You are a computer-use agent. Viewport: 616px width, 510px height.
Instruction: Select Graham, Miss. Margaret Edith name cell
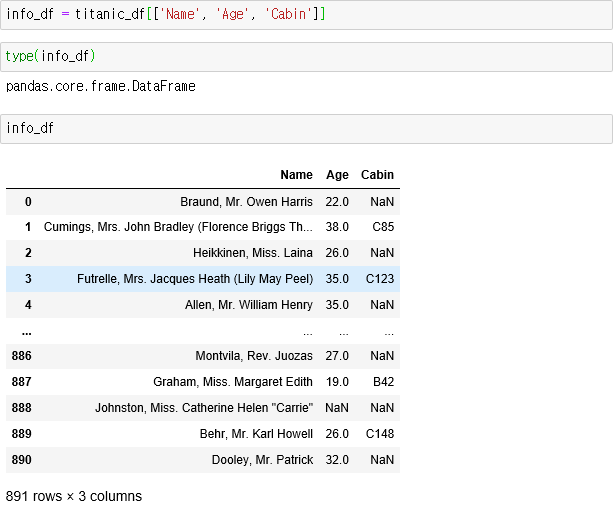[233, 382]
